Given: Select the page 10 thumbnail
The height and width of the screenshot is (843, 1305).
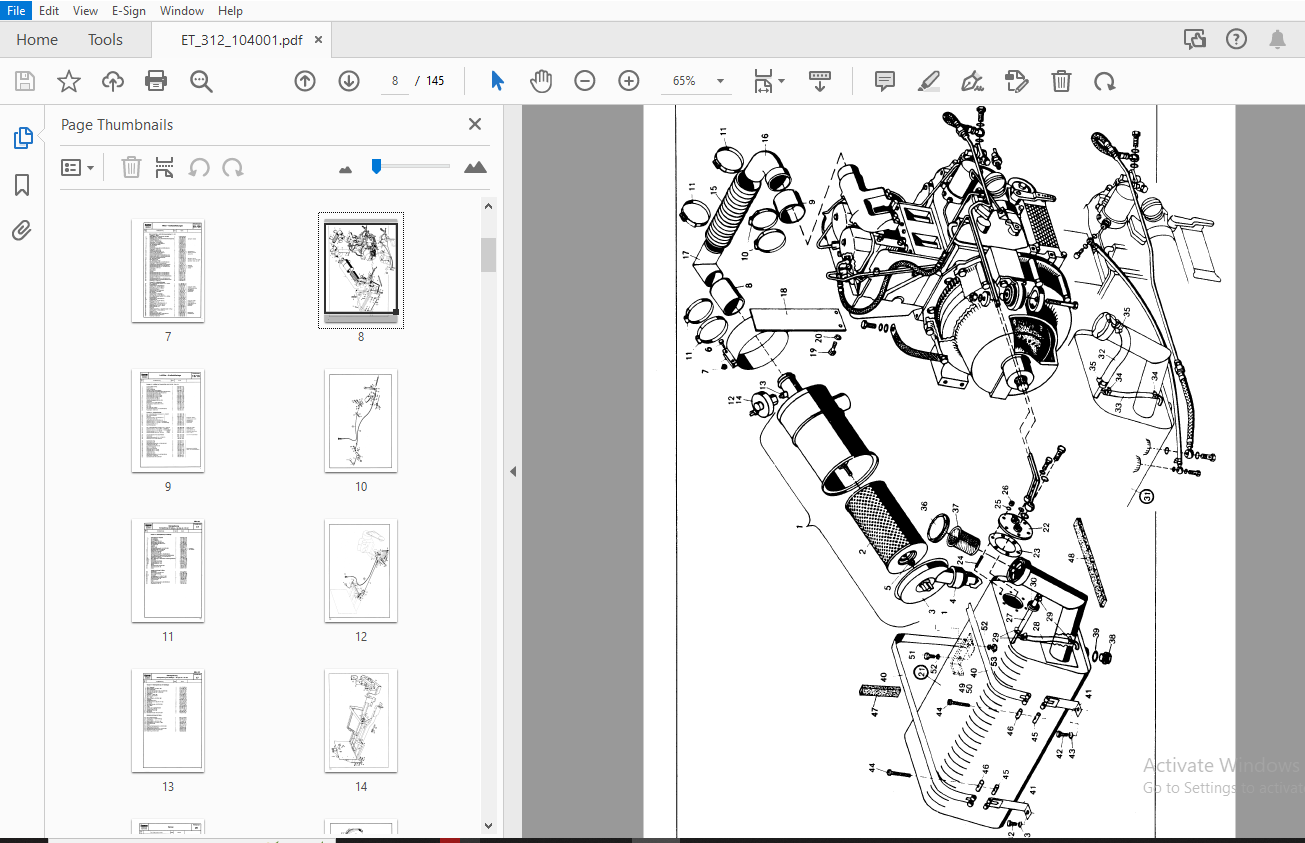Looking at the screenshot, I should (x=361, y=421).
